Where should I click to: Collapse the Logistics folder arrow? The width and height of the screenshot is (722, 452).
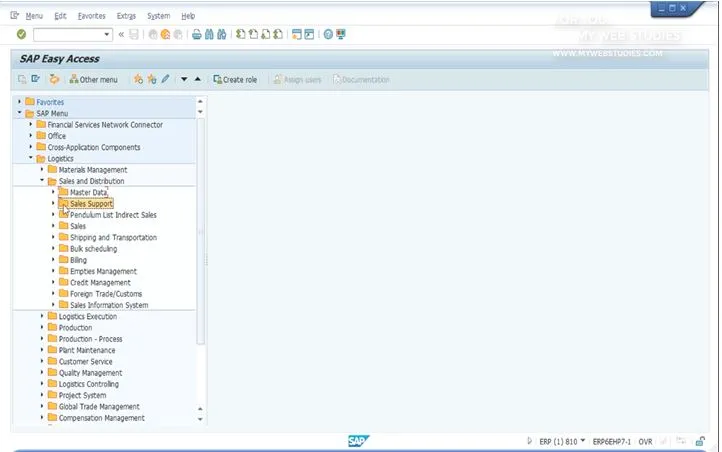click(31, 158)
